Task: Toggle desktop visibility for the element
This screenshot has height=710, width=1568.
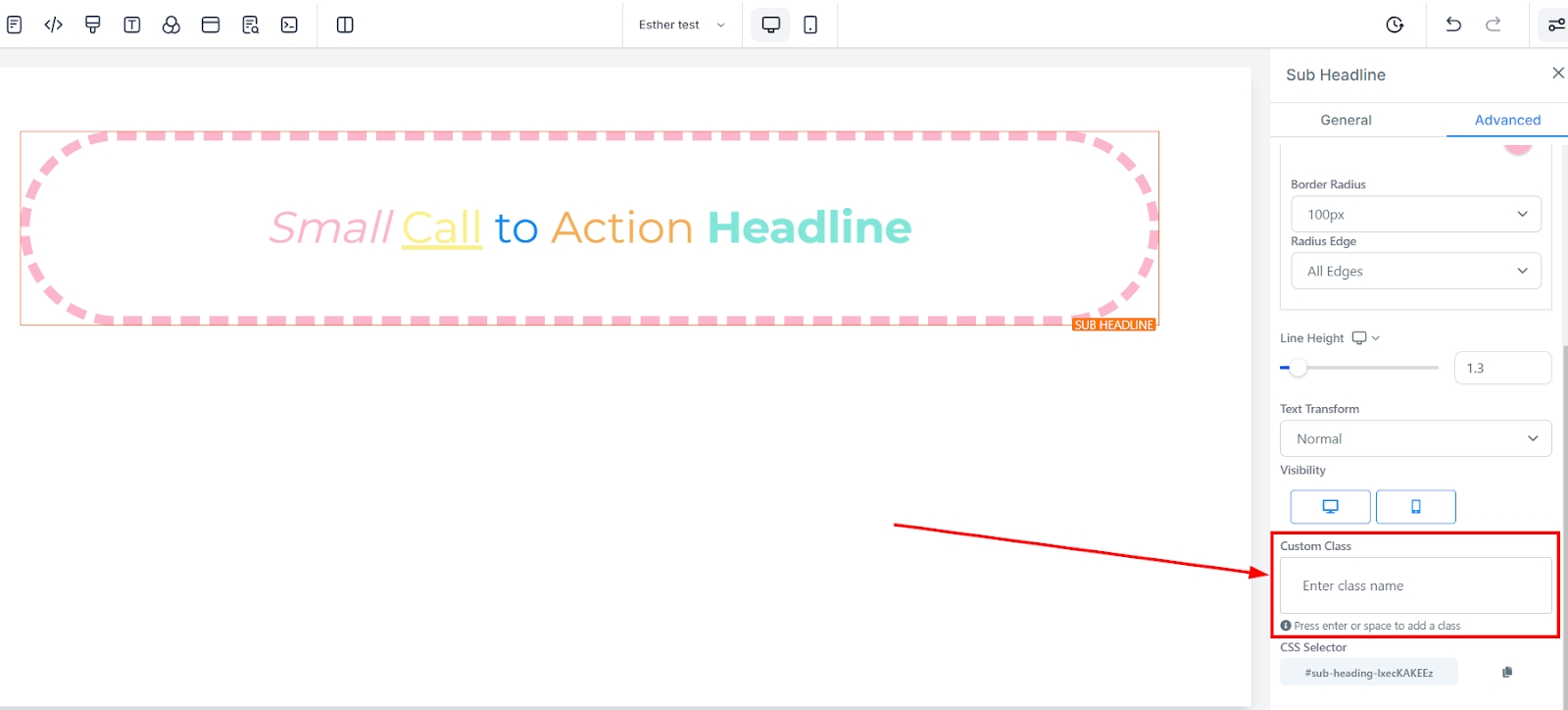Action: click(1330, 507)
